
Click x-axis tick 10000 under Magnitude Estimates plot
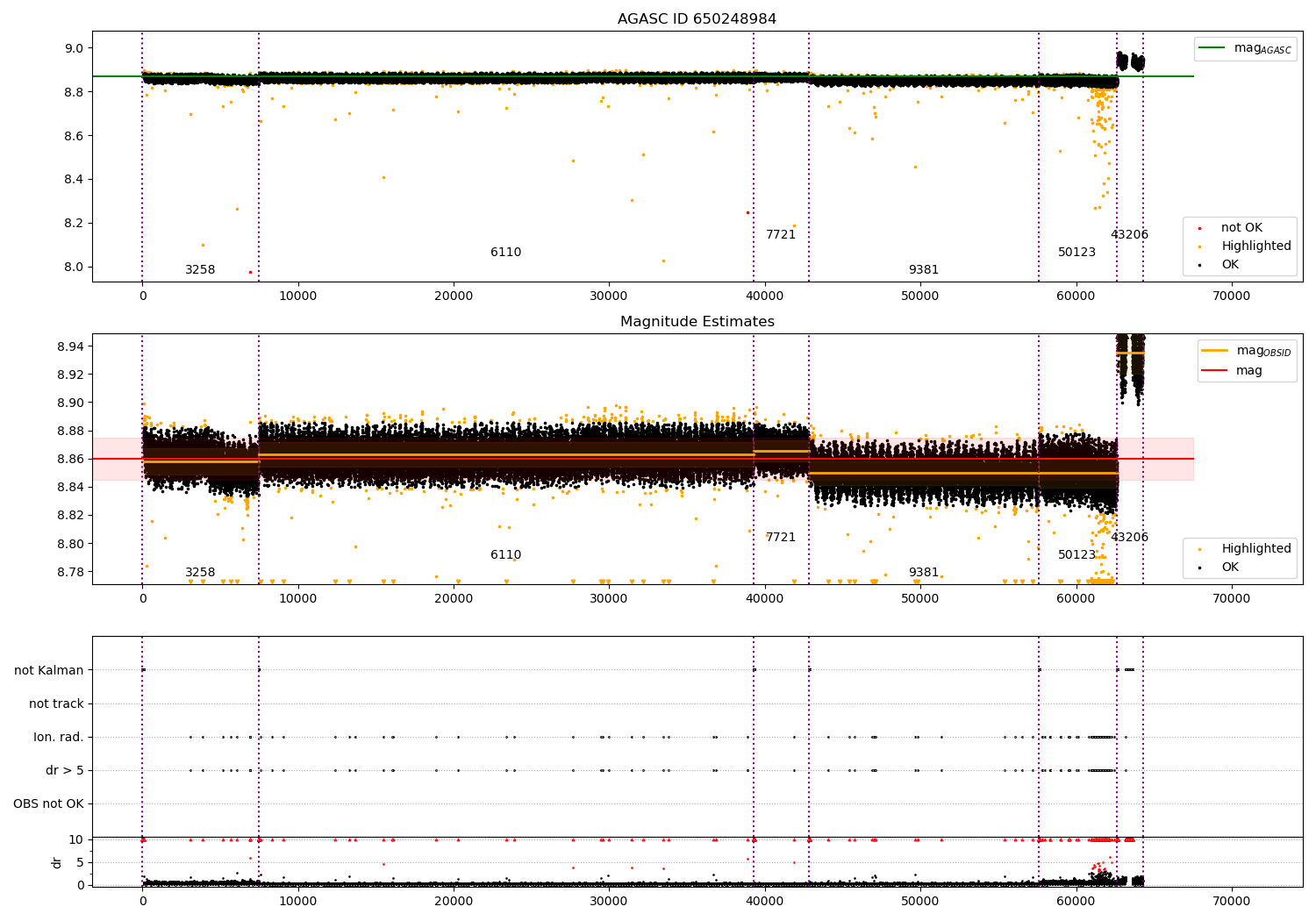coord(298,599)
